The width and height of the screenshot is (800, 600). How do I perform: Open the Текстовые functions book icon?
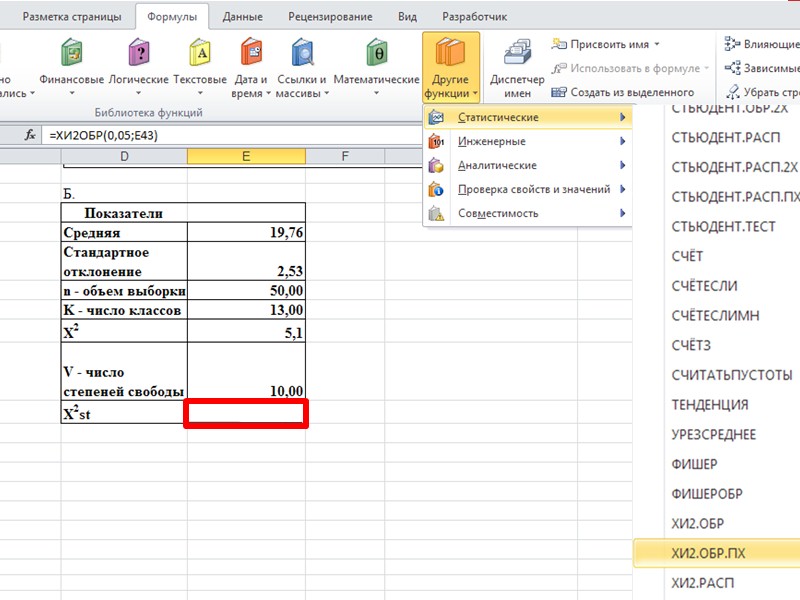tap(200, 52)
